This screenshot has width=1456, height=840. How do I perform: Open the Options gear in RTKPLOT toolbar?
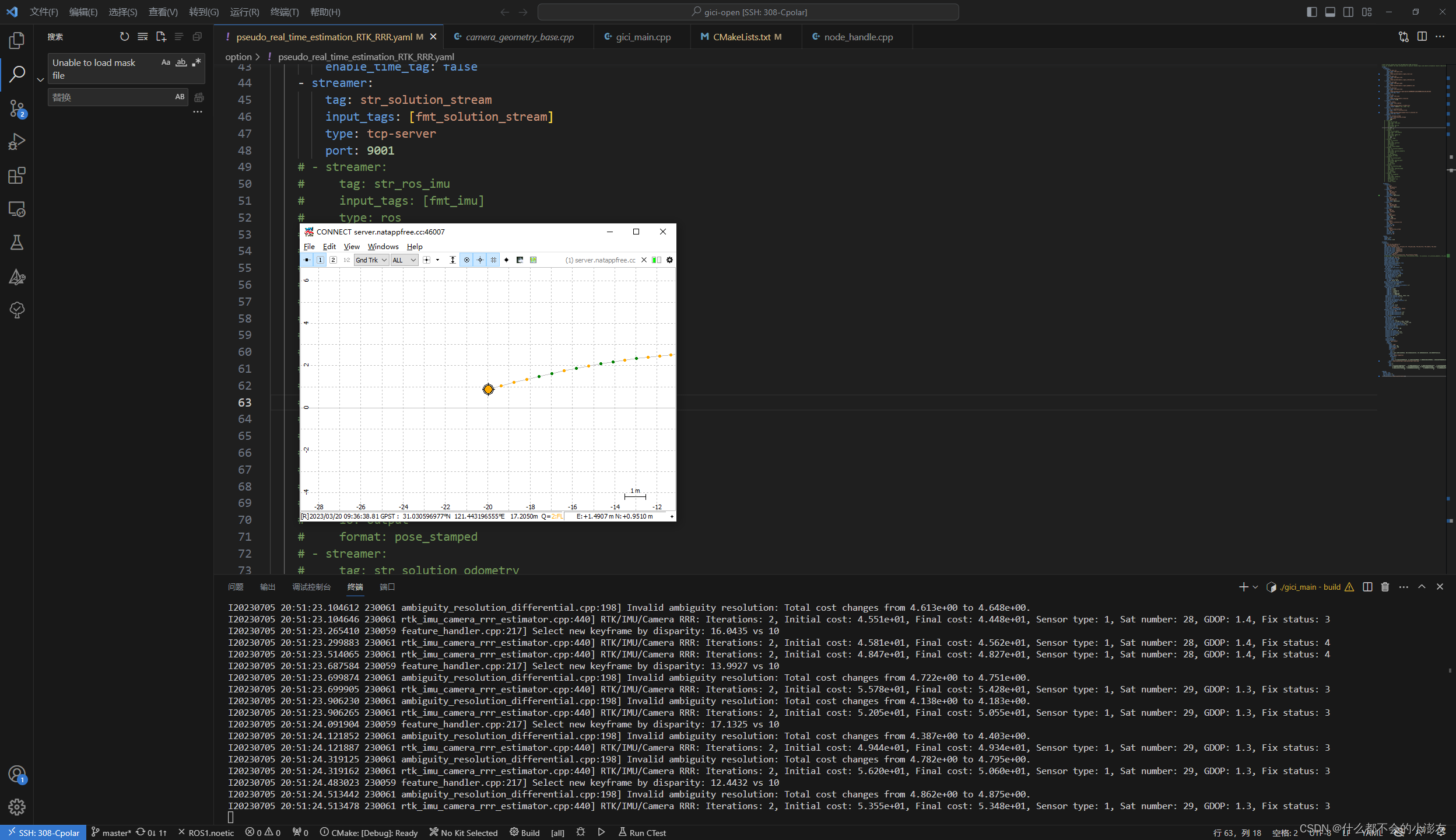669,260
